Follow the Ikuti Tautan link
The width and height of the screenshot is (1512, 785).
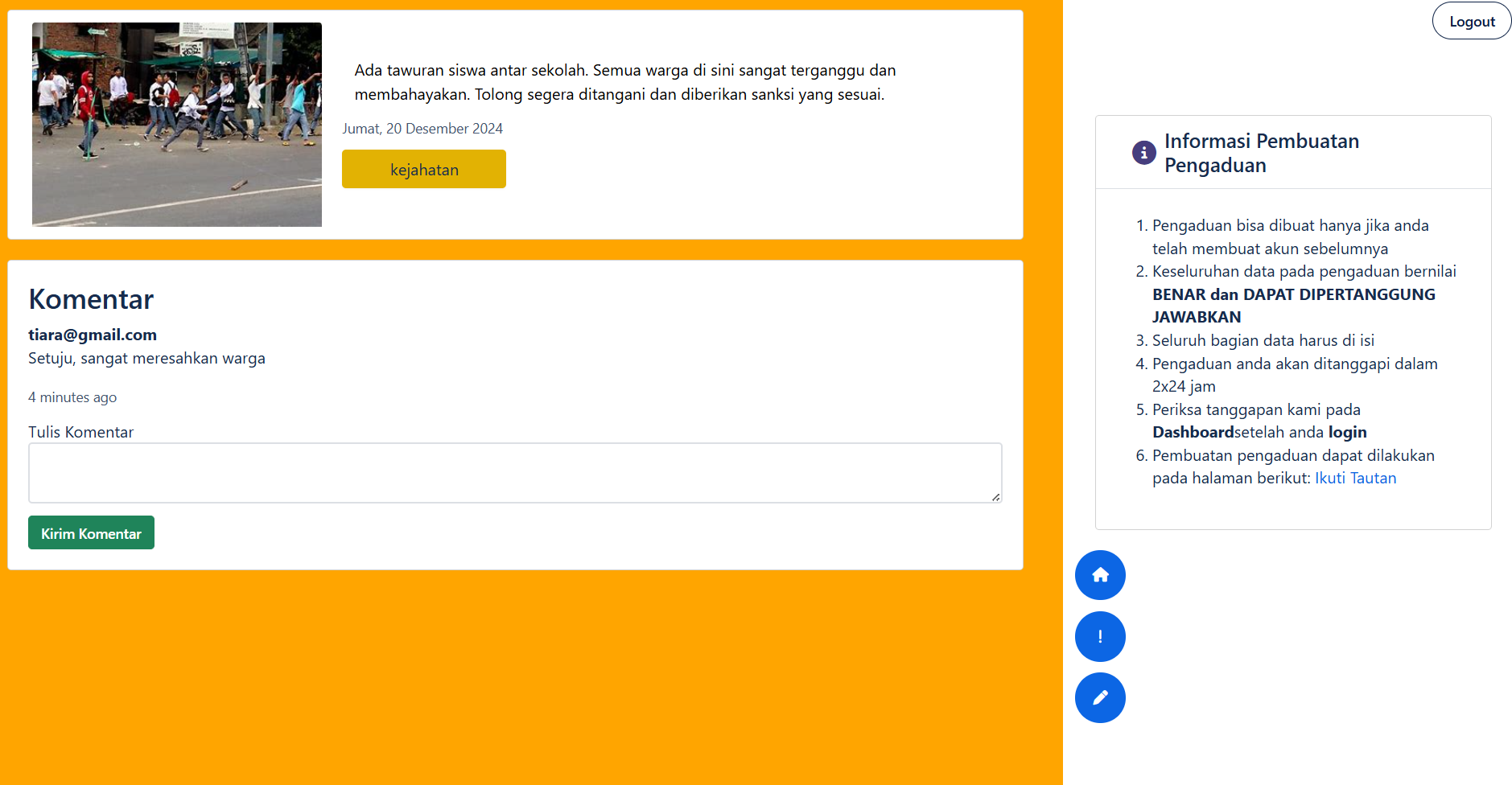[x=1355, y=479]
